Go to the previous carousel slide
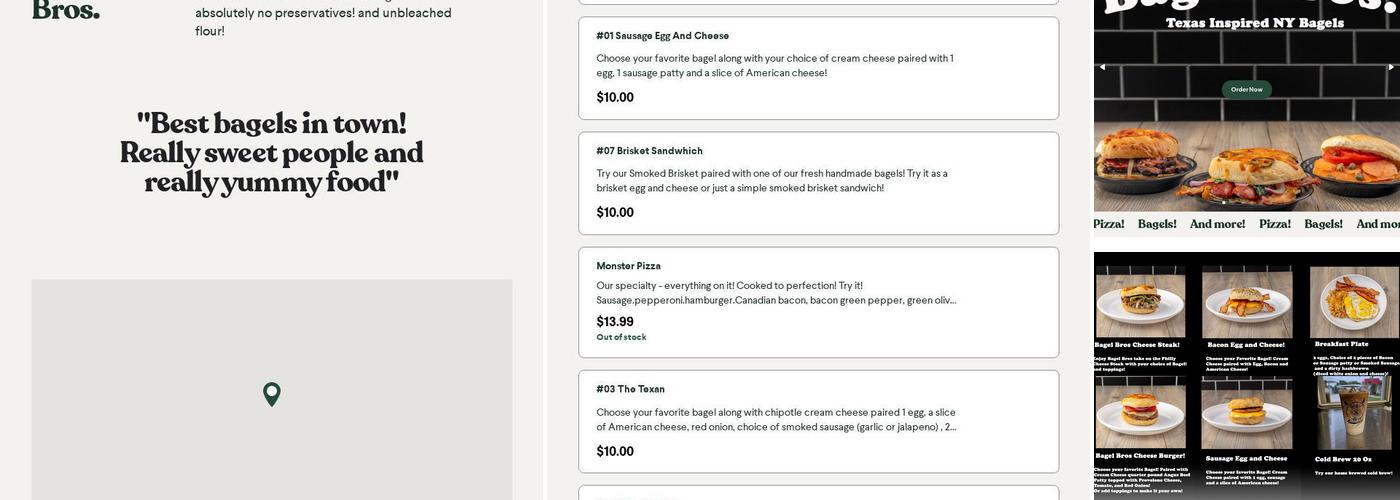The image size is (1400, 500). point(1102,67)
